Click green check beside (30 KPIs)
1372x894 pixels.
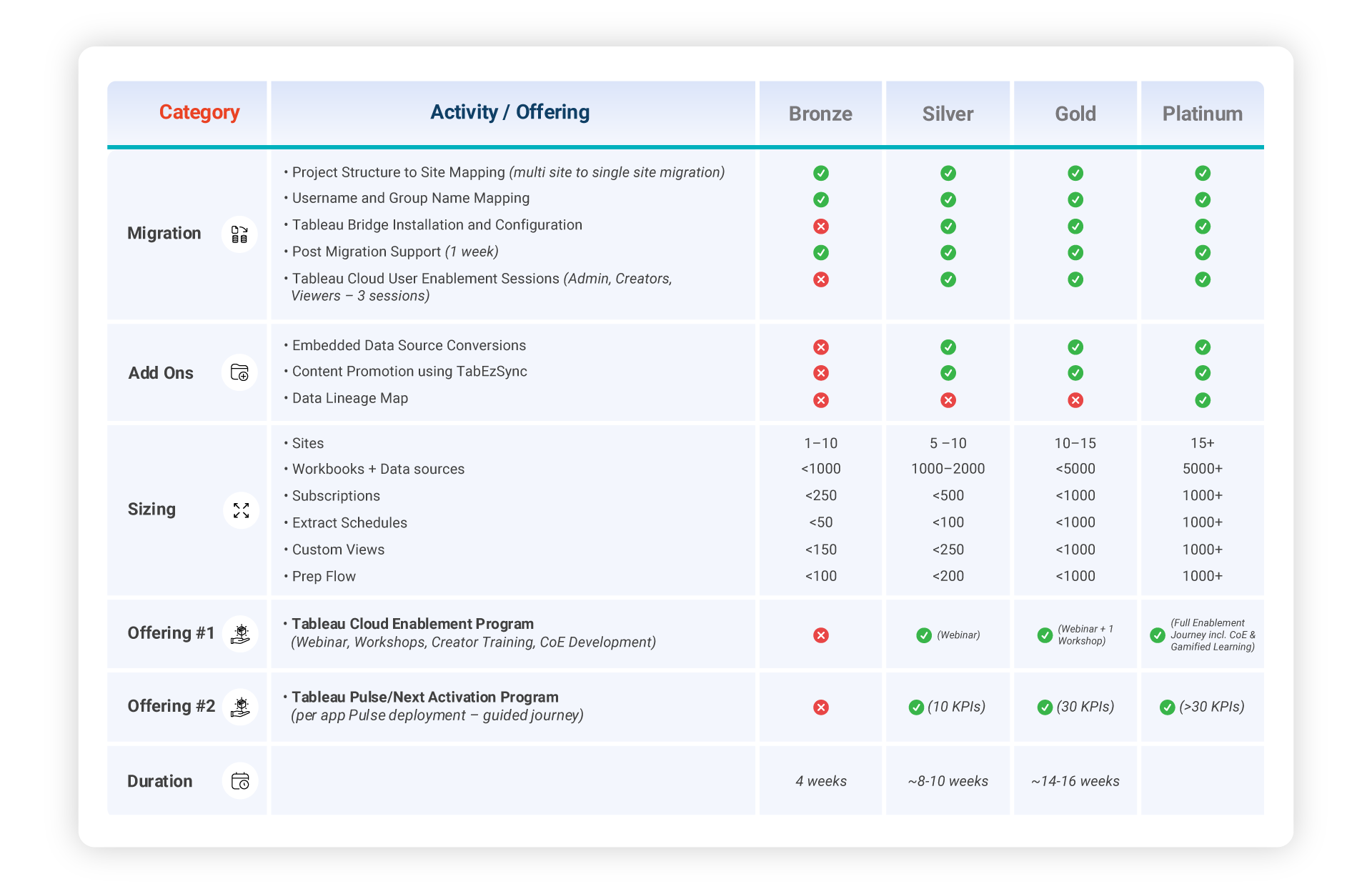(1045, 707)
